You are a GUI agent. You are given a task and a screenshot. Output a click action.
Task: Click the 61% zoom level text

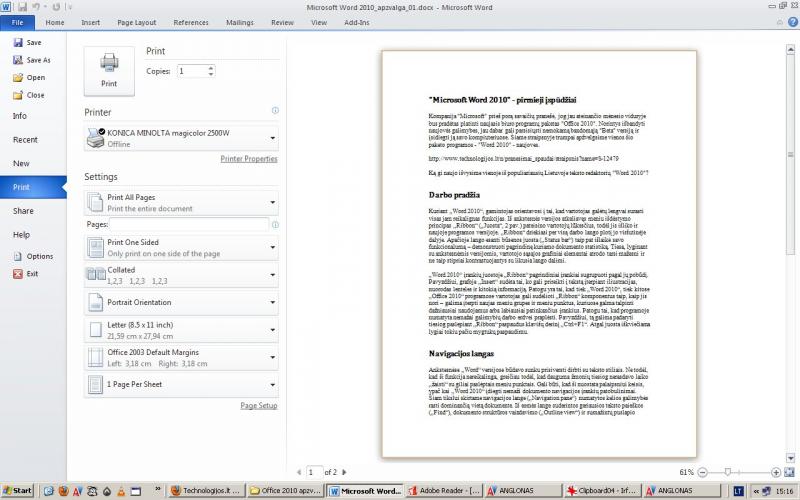[x=686, y=472]
